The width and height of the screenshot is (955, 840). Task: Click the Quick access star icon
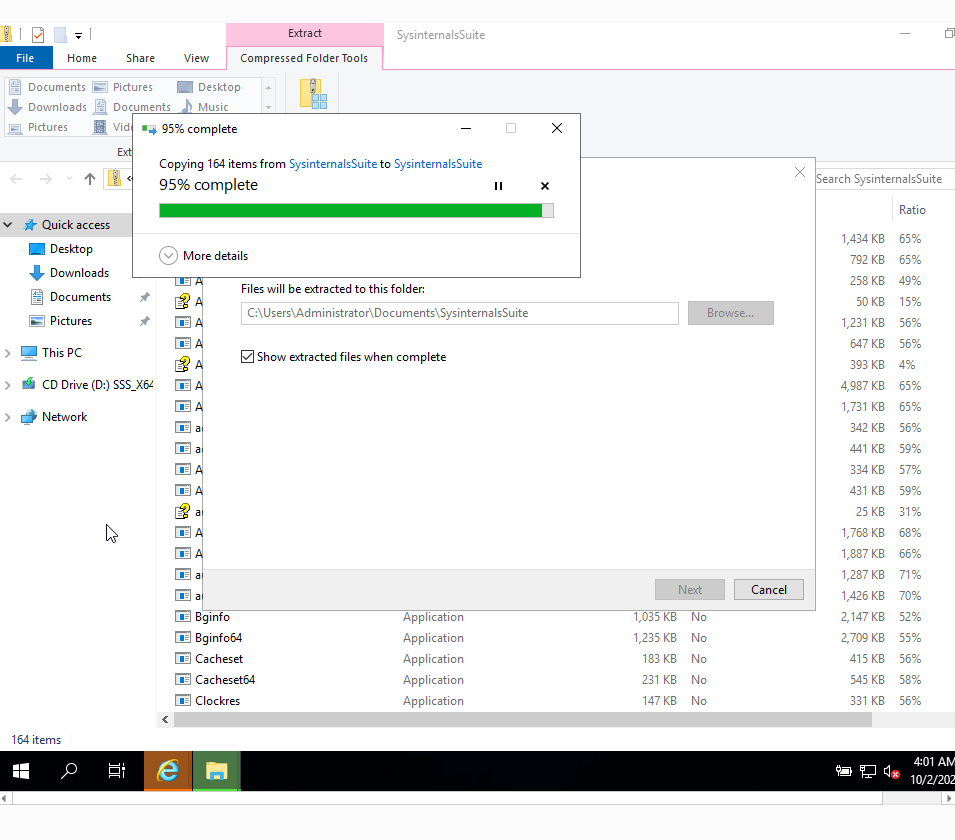tap(29, 225)
